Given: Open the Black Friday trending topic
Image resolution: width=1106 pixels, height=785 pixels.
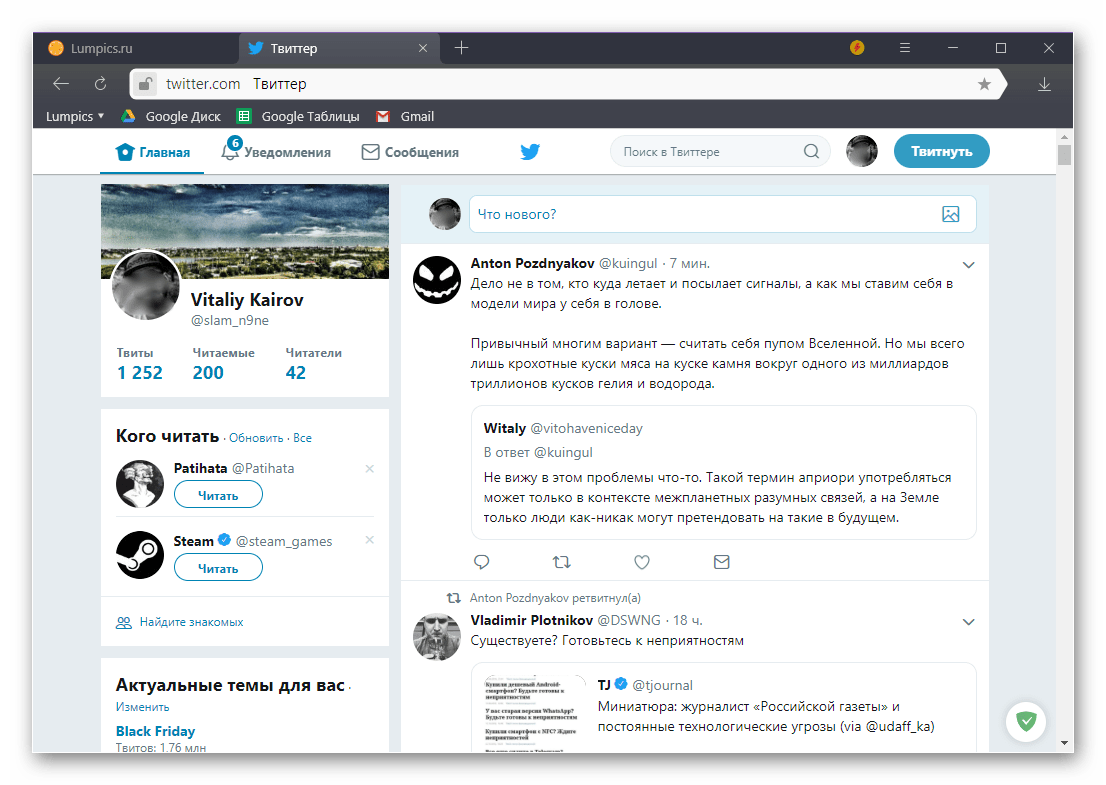Looking at the screenshot, I should click(155, 731).
